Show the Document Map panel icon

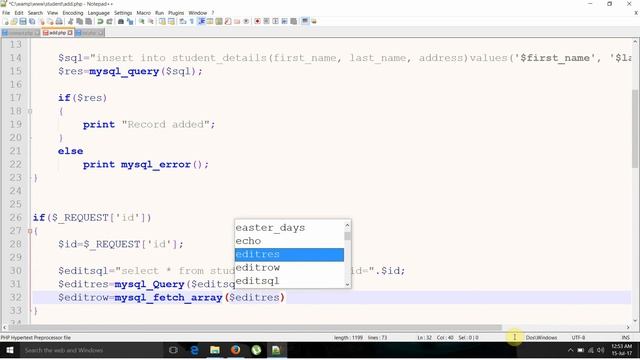pyautogui.click(x=219, y=21)
